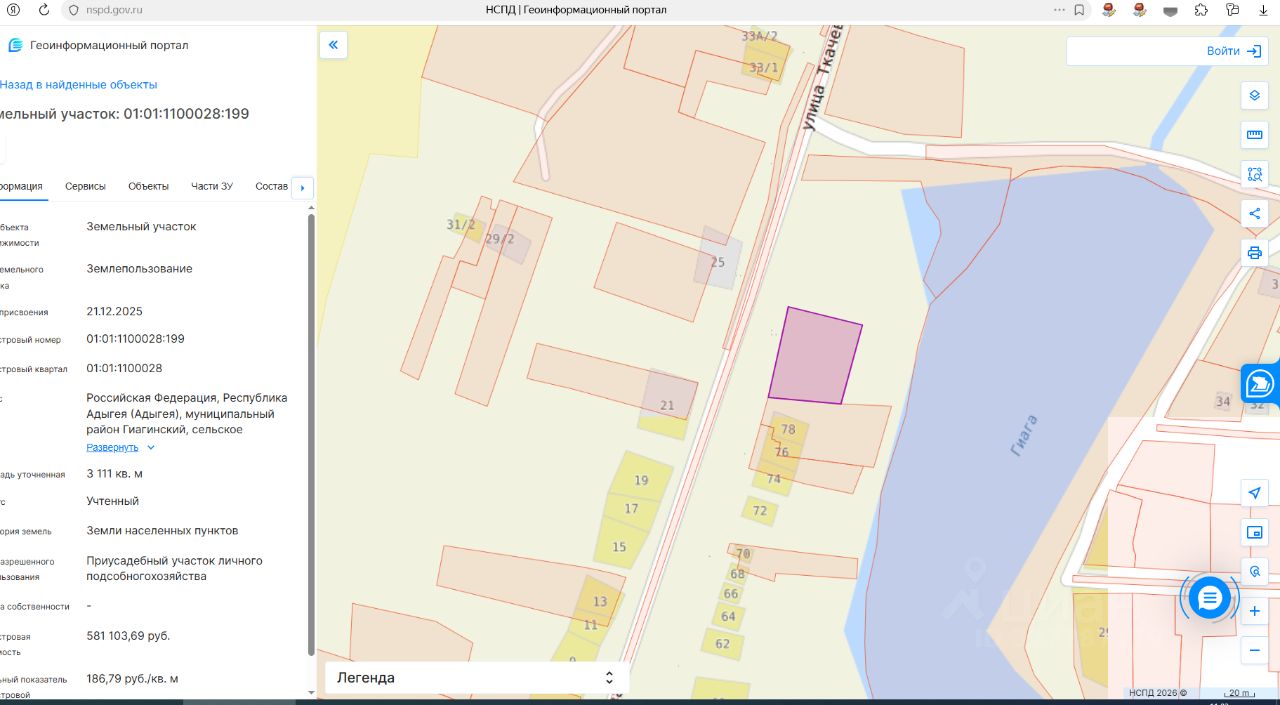Open browser downloads
Image resolution: width=1280 pixels, height=705 pixels.
(x=1263, y=10)
